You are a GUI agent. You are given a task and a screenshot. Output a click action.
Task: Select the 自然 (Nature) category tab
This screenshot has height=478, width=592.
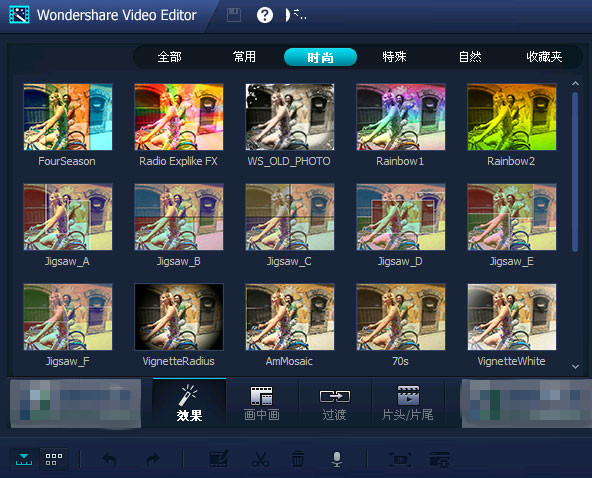[470, 57]
